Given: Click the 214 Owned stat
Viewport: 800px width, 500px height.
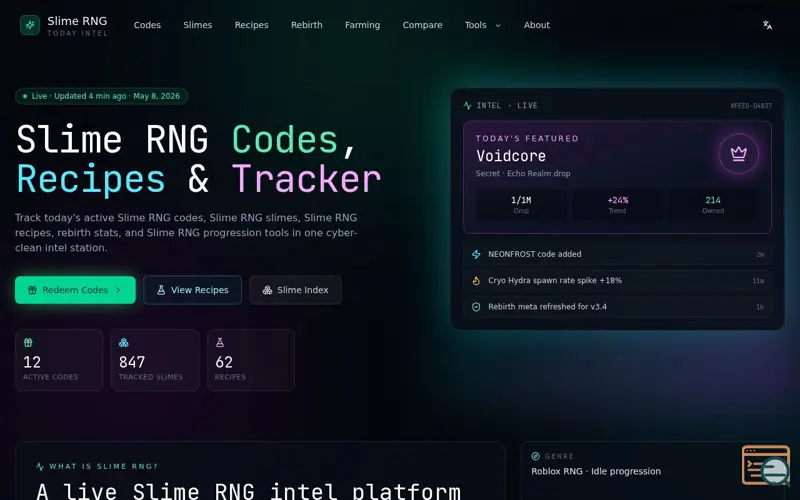Looking at the screenshot, I should point(713,205).
